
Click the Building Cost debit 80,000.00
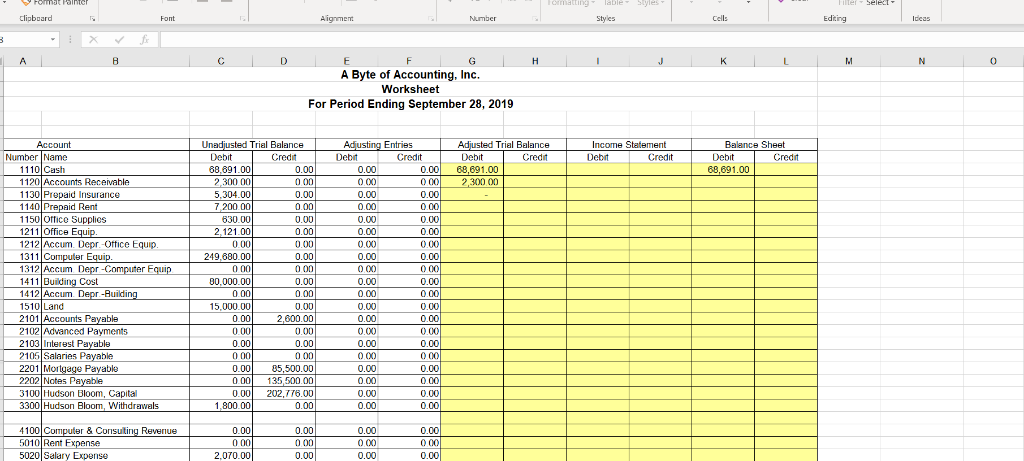221,281
